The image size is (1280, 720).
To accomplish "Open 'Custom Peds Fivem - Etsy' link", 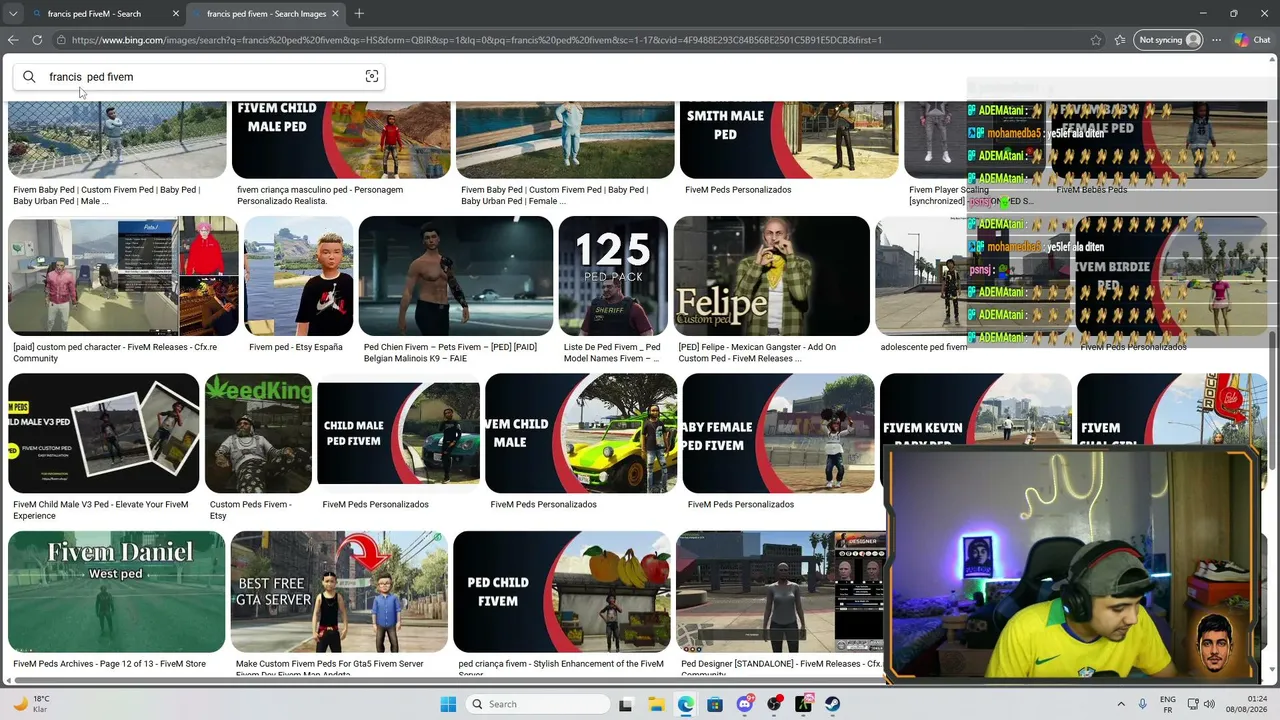I will (251, 510).
